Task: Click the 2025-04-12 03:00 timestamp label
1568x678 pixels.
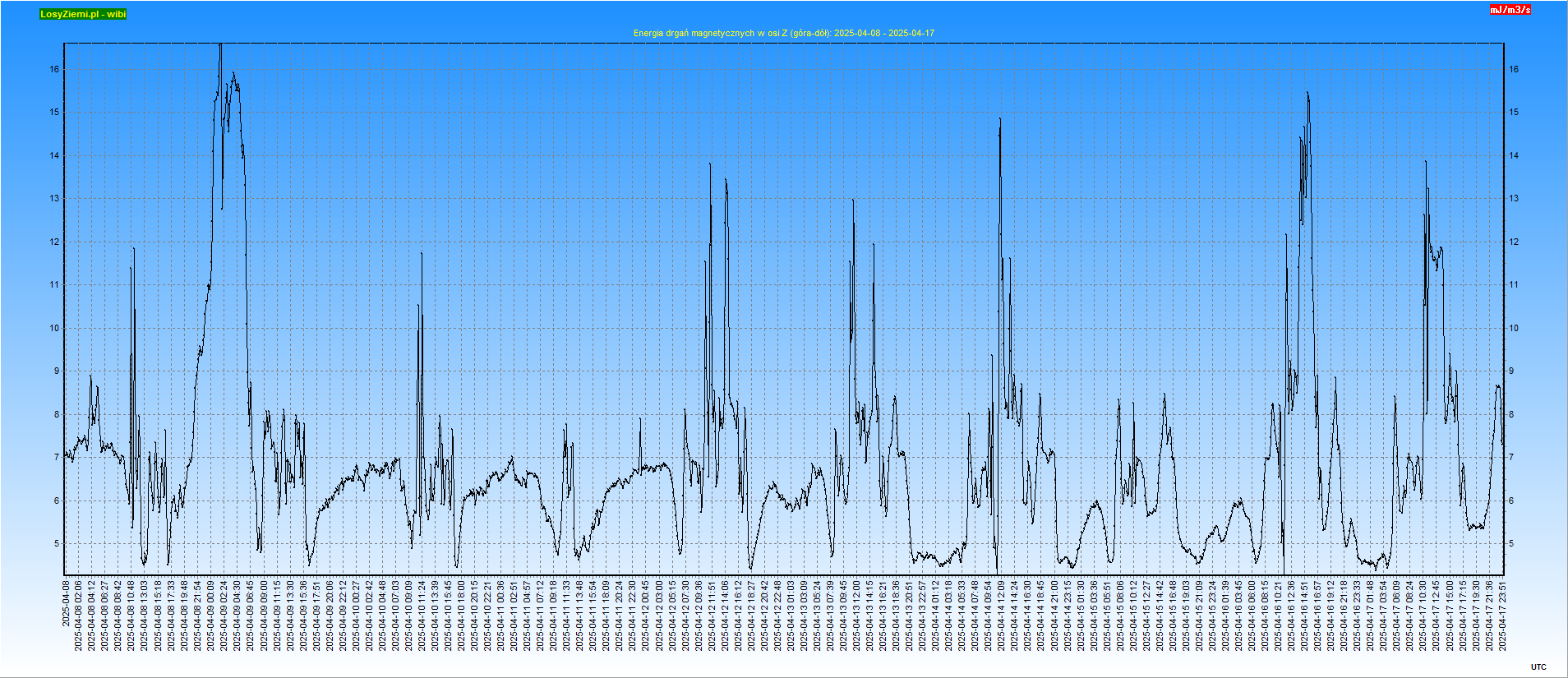Action: coord(659,616)
